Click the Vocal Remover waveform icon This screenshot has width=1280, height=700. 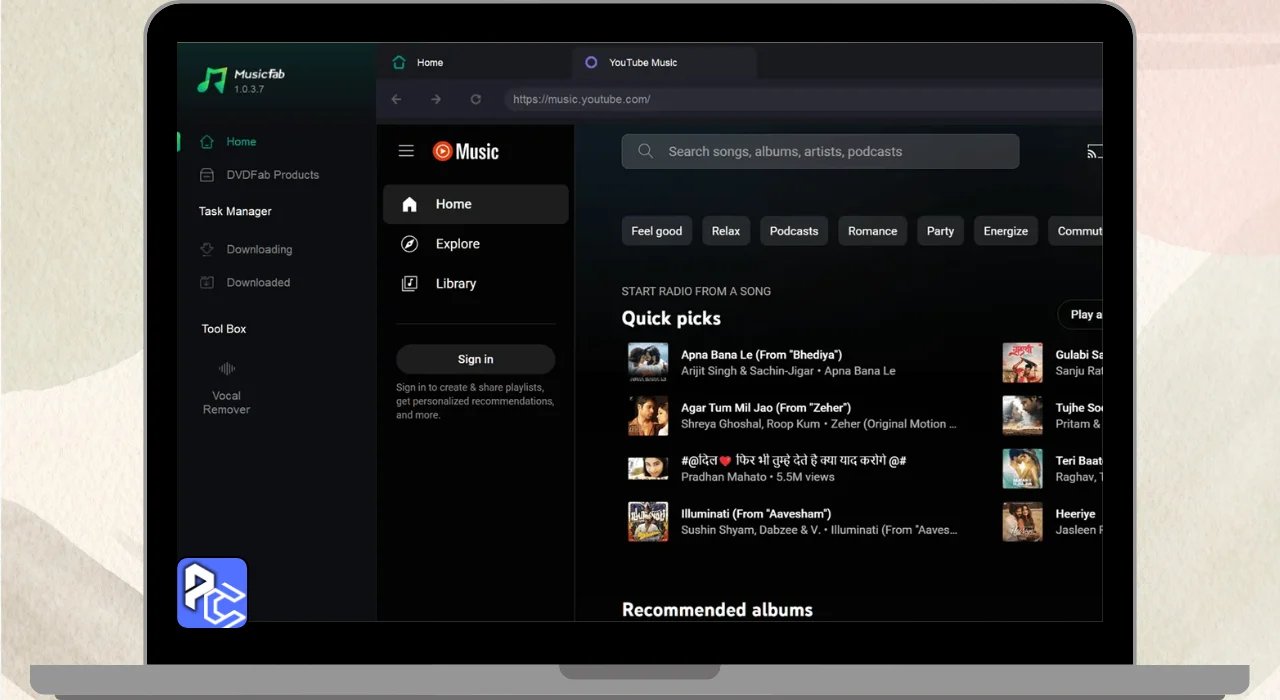pyautogui.click(x=227, y=369)
